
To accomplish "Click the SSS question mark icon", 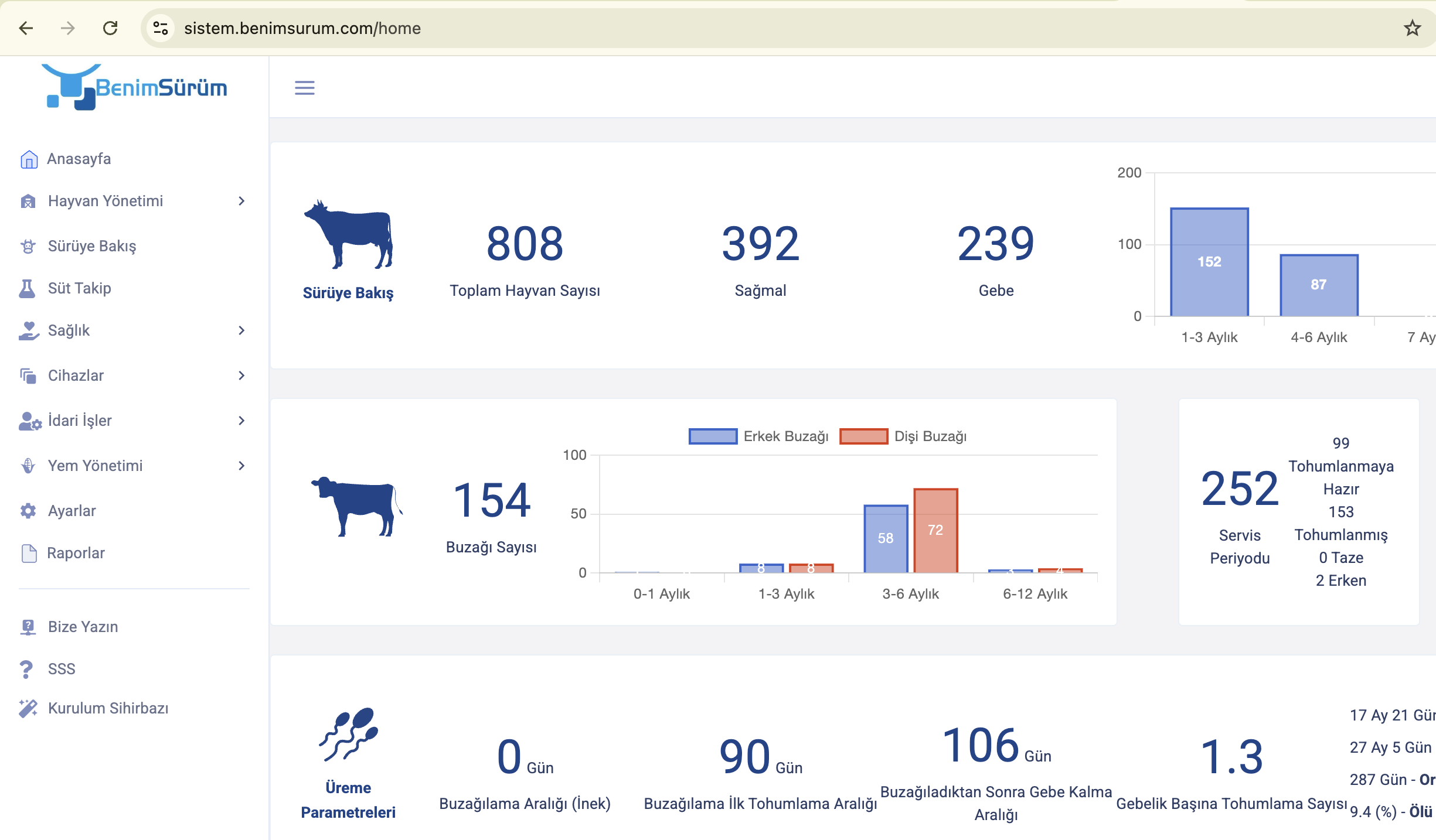I will coord(26,669).
